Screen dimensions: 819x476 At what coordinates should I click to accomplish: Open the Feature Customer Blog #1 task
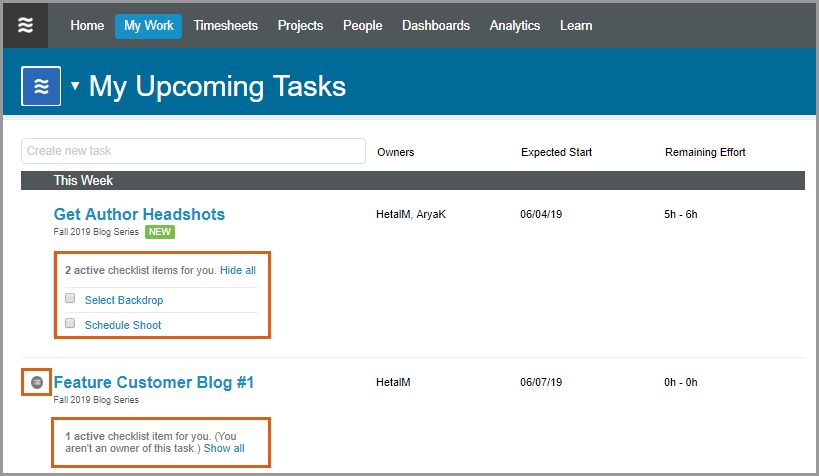point(154,382)
